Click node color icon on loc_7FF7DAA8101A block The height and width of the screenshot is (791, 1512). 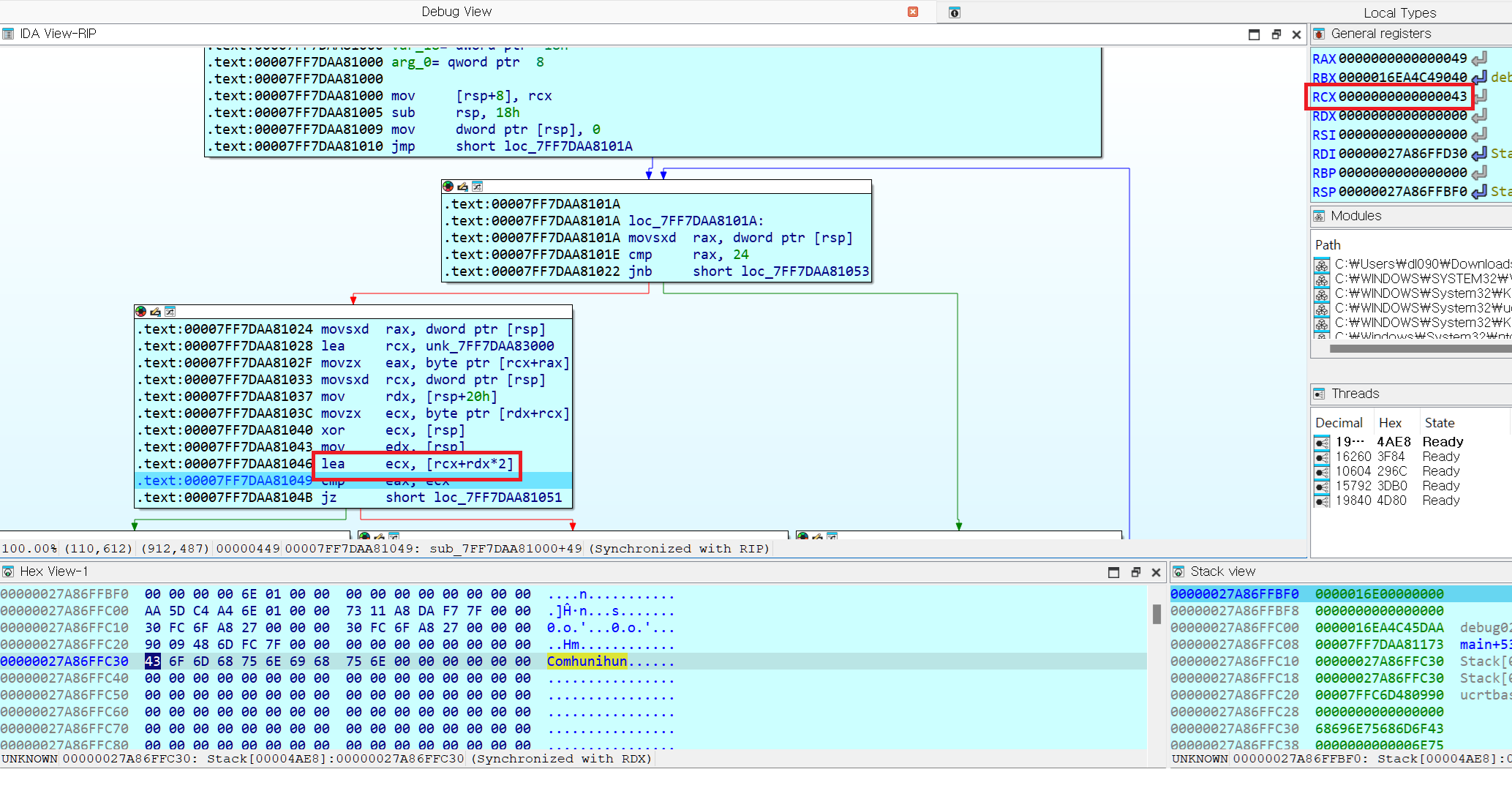[448, 187]
